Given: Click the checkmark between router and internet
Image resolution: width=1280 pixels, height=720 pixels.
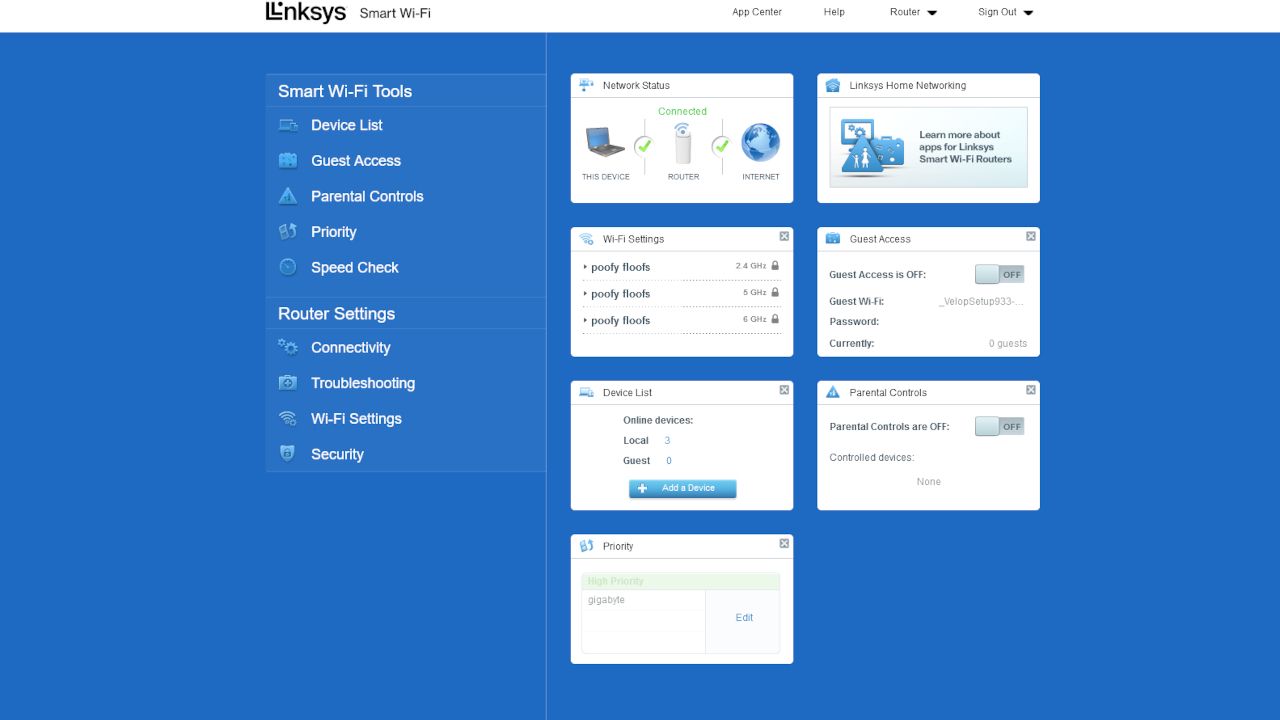Looking at the screenshot, I should pos(721,146).
